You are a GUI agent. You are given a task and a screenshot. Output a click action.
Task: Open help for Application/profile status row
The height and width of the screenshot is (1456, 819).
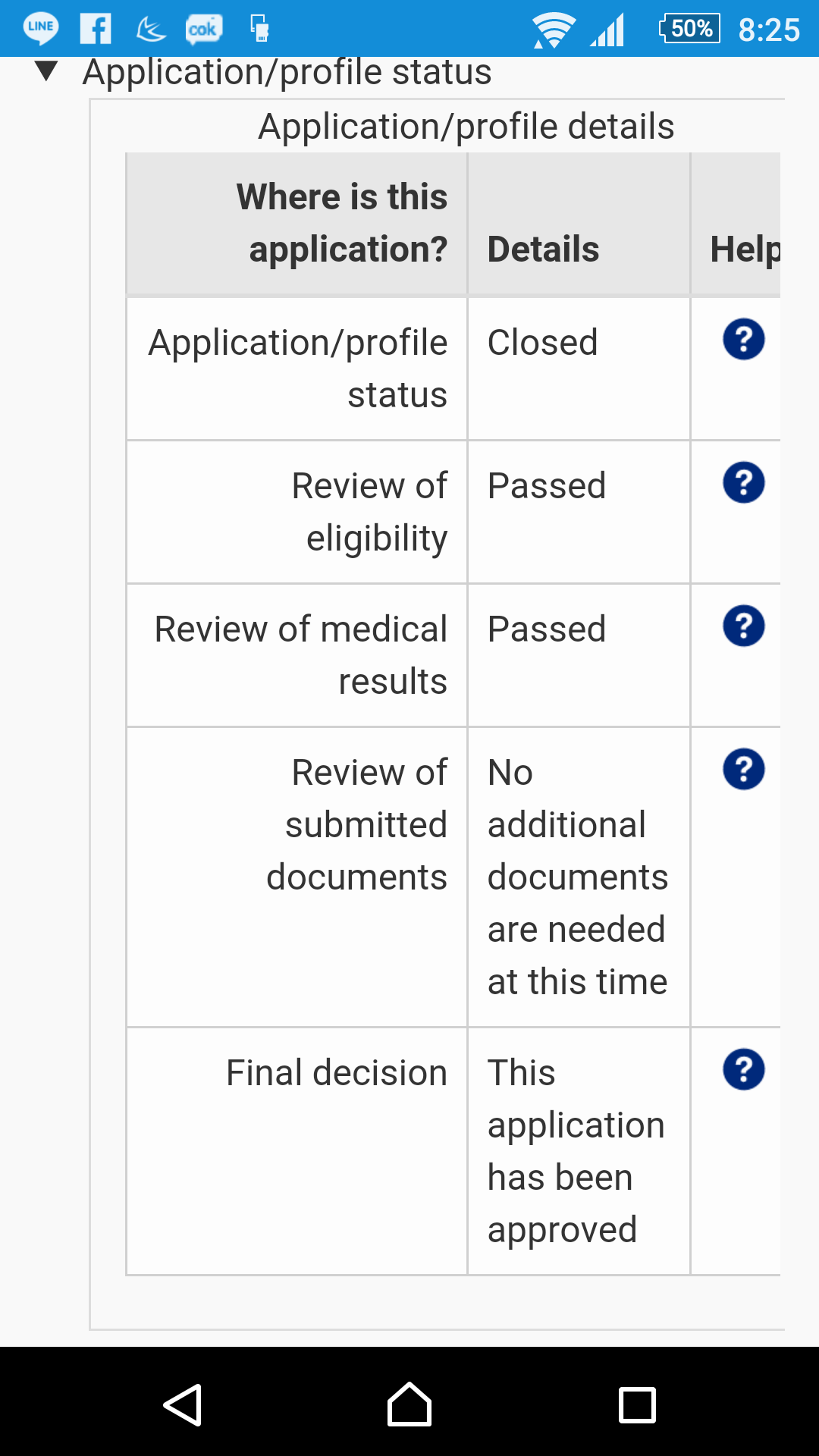coord(743,339)
